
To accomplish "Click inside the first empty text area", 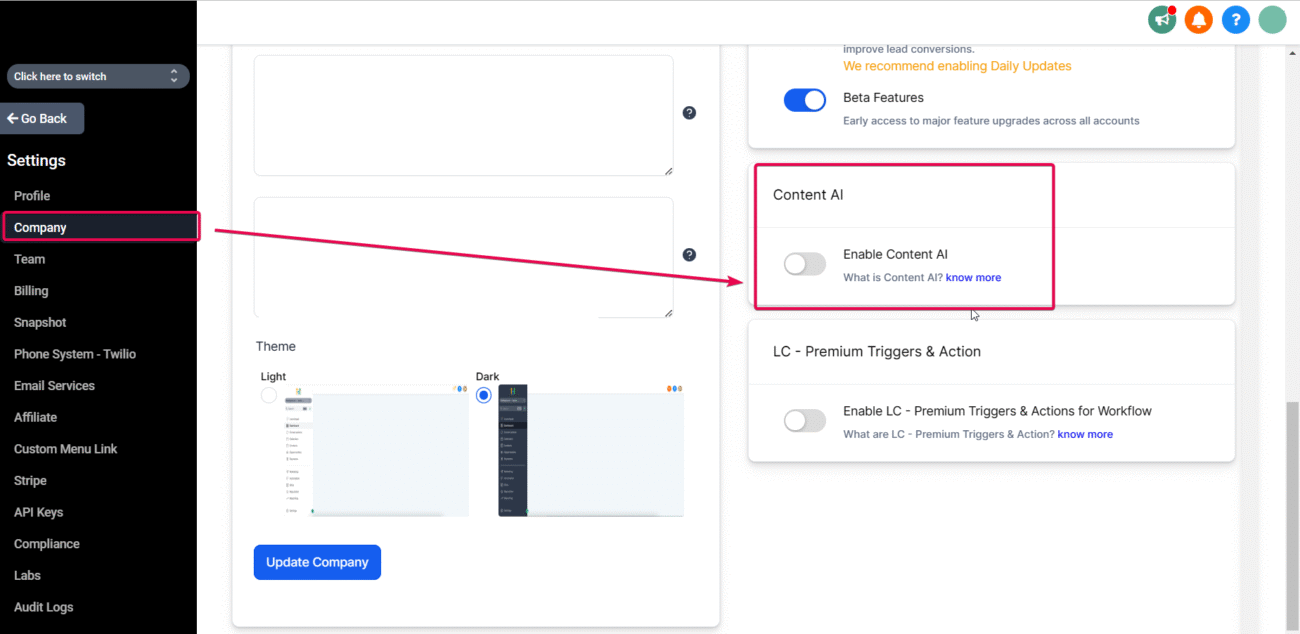I will point(463,115).
